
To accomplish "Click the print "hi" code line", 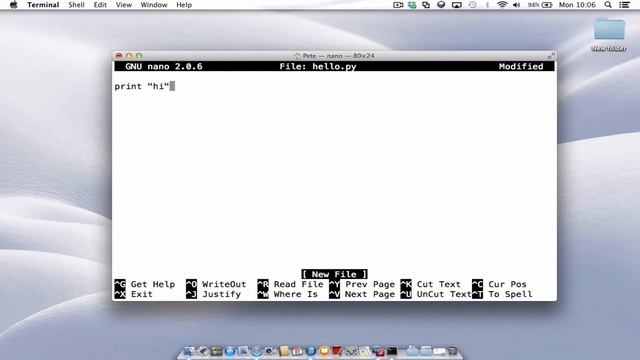I will click(x=142, y=86).
